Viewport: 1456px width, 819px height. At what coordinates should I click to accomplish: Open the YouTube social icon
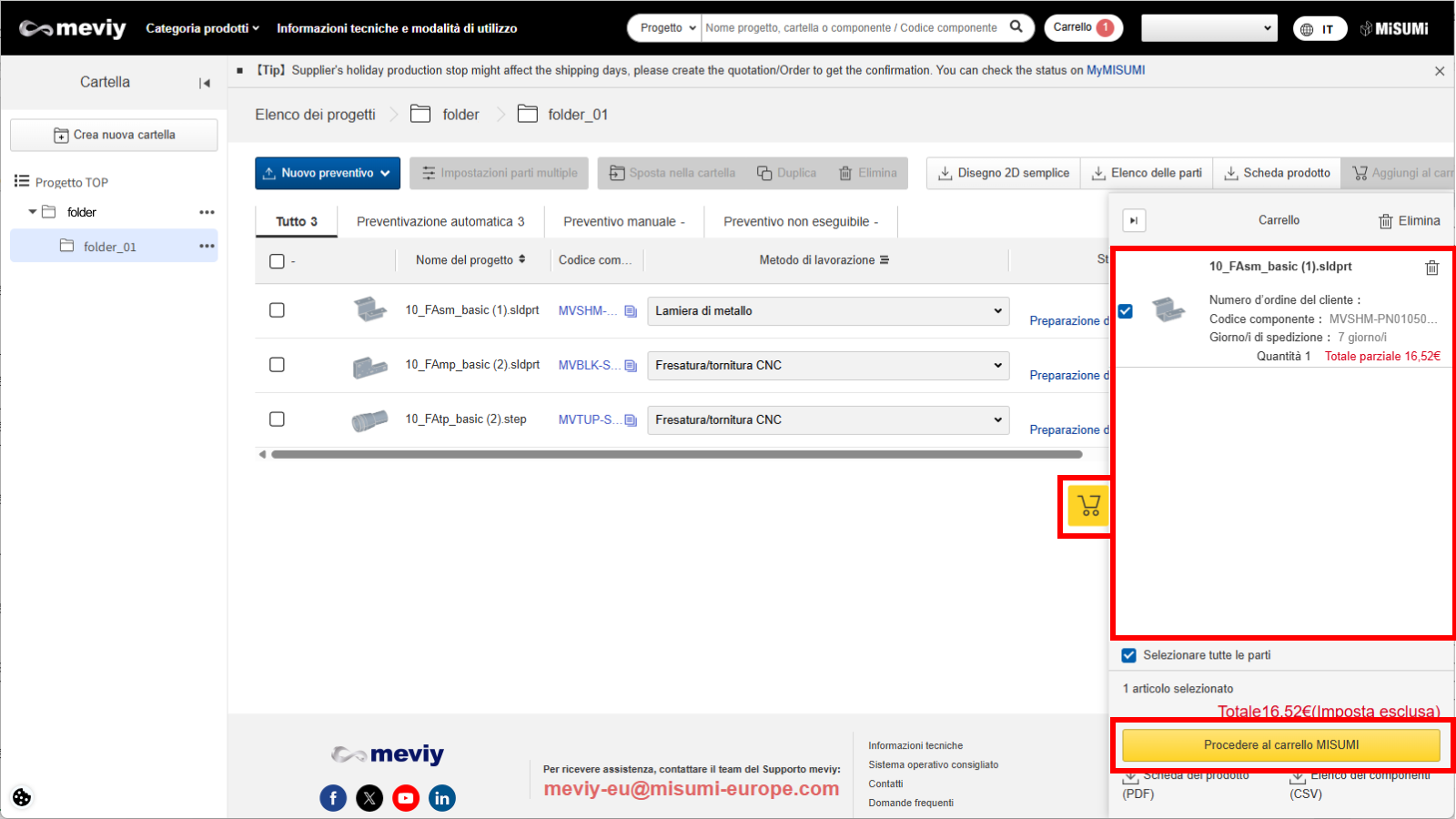click(x=406, y=798)
